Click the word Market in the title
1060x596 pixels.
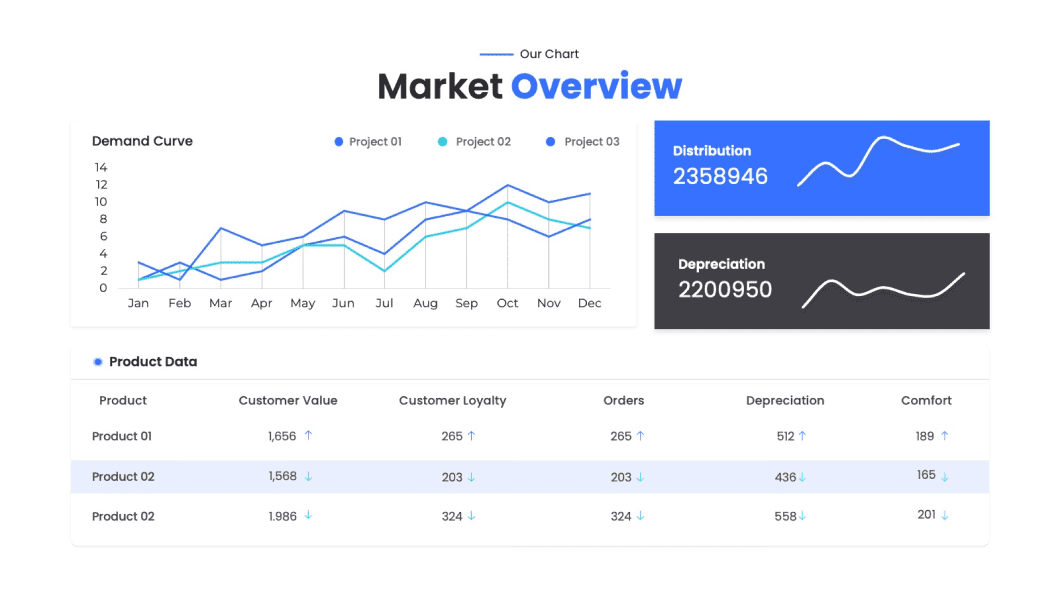tap(440, 86)
